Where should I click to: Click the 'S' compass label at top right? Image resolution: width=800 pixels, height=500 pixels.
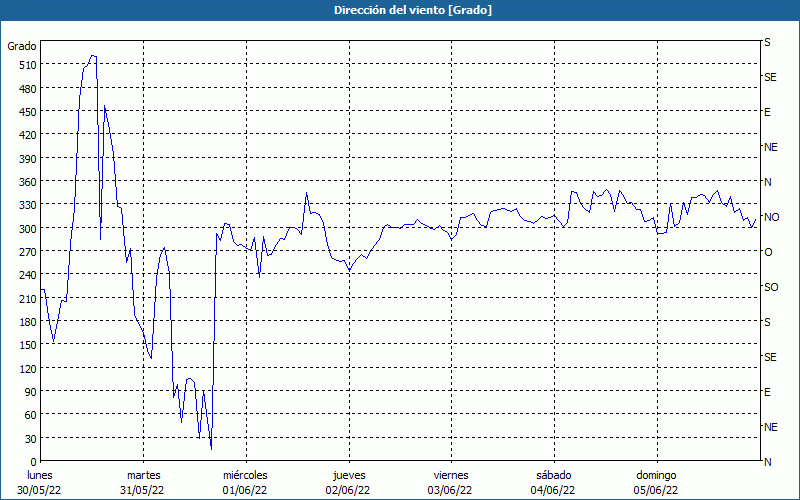[x=767, y=42]
